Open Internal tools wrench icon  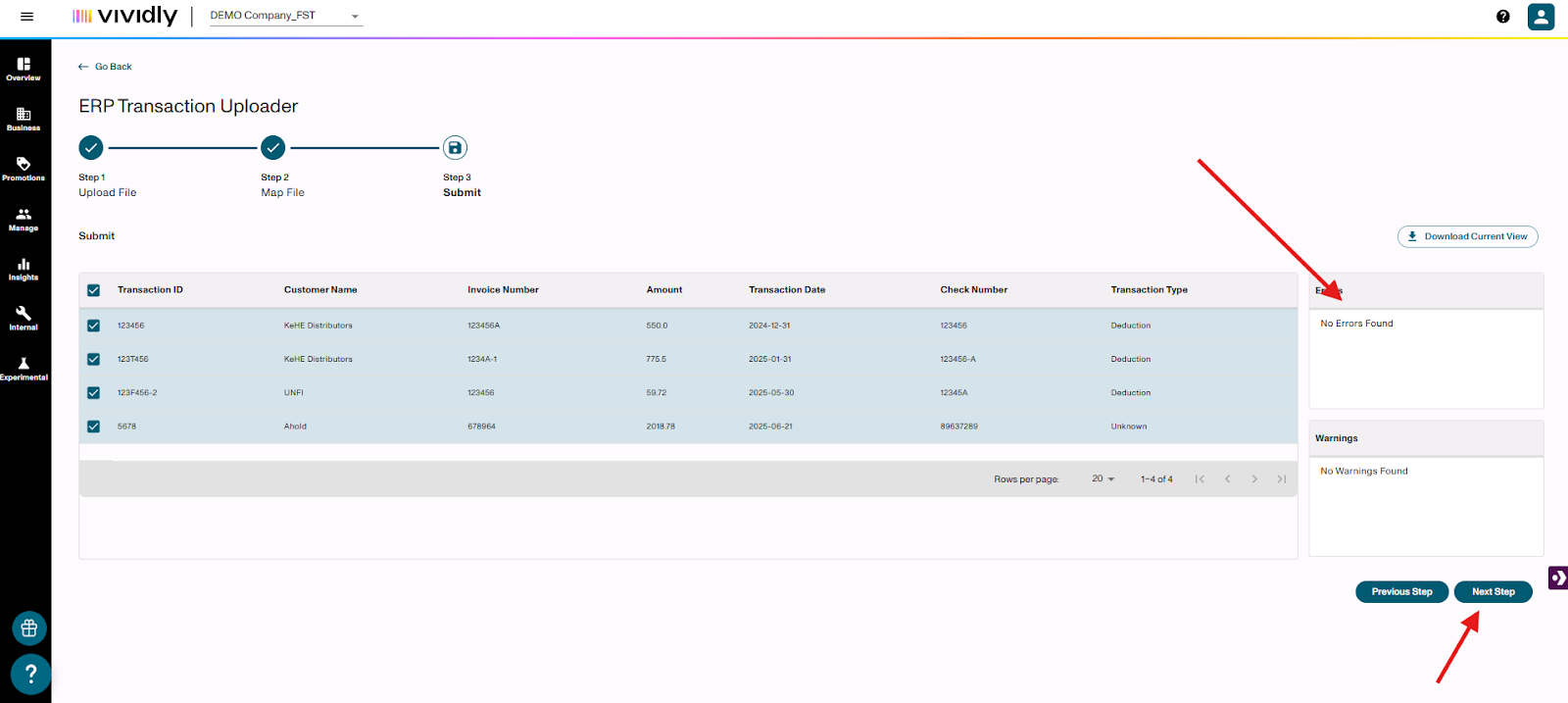24,318
